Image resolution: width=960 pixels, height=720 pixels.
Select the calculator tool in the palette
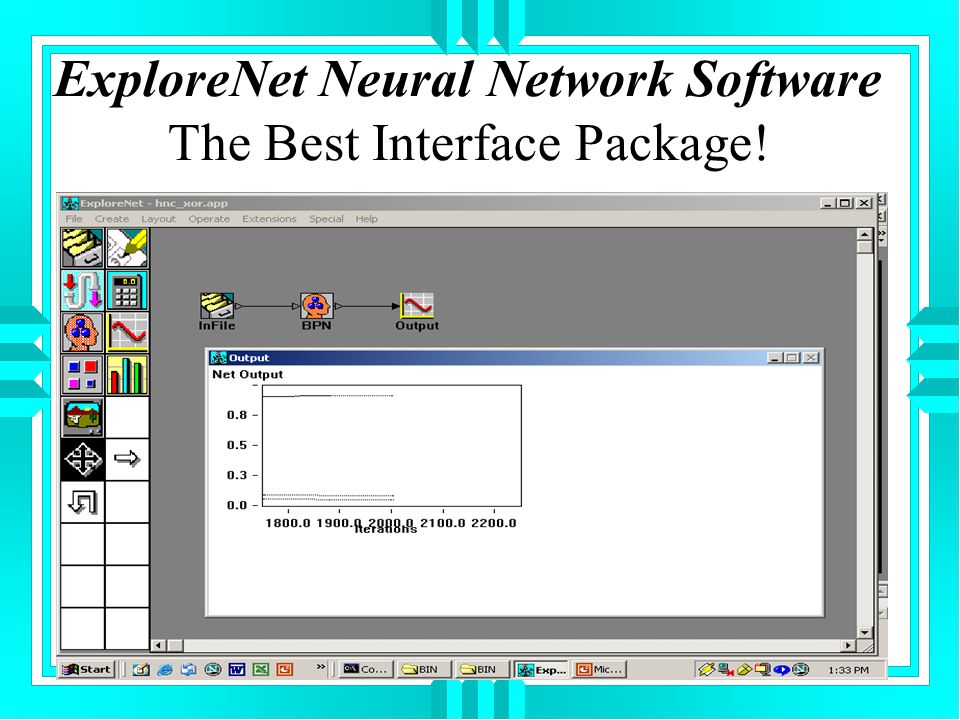127,290
